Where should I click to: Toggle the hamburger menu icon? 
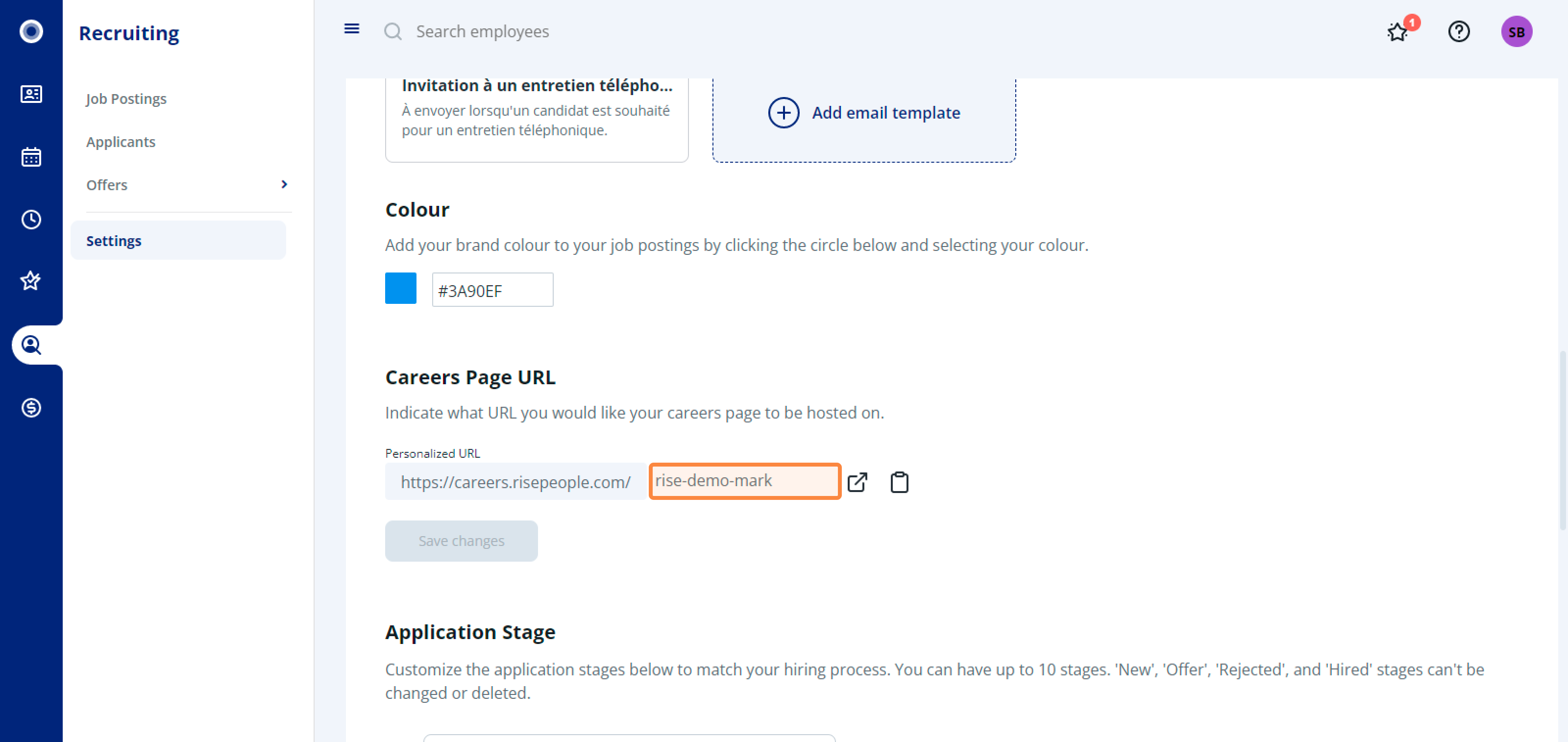(352, 28)
